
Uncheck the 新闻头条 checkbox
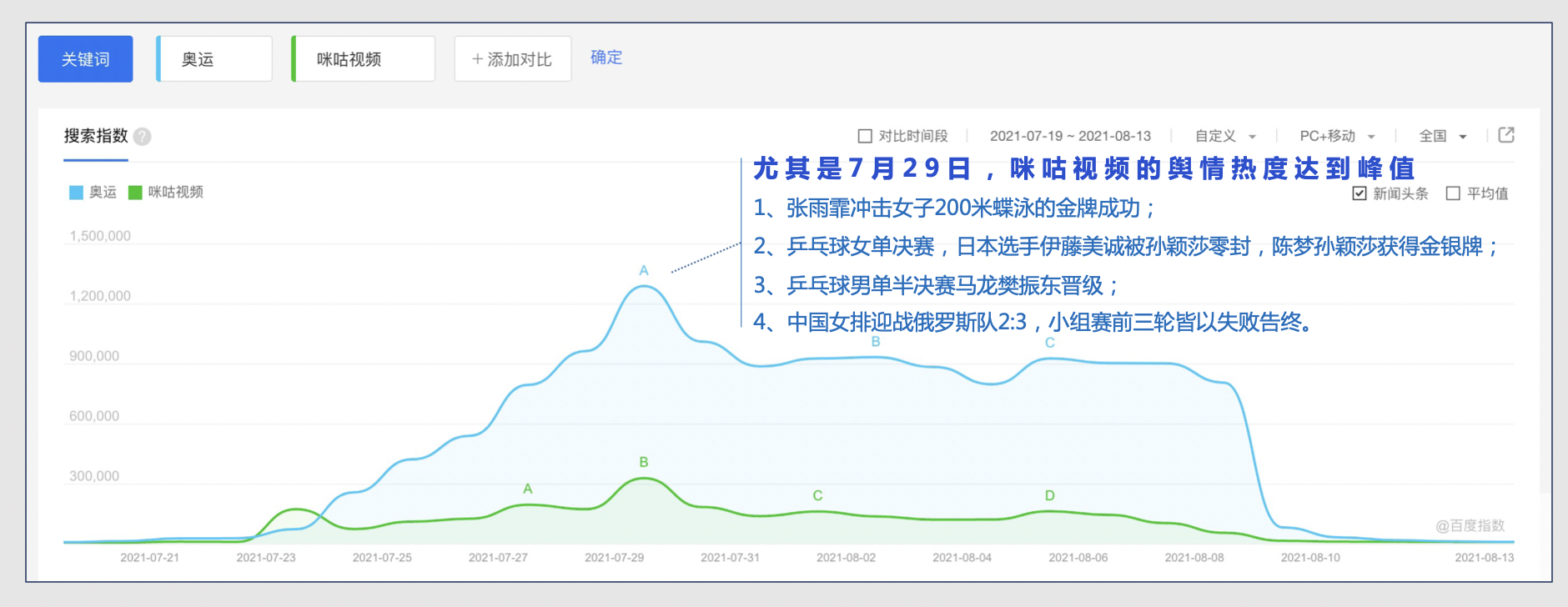point(1359,193)
